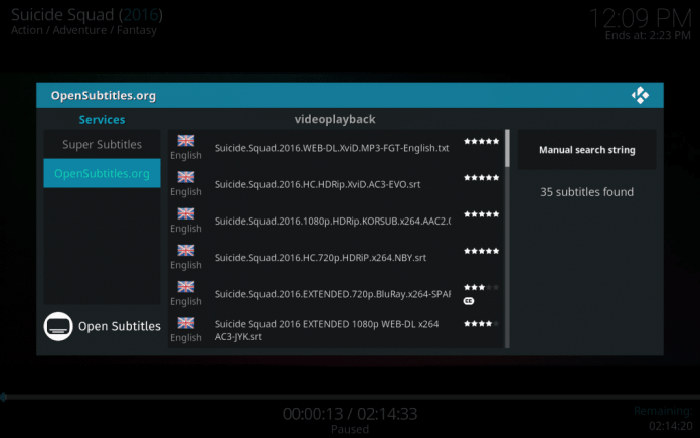Screen dimensions: 700x438
Task: Click the video seek bar position marker
Action: 3,397
